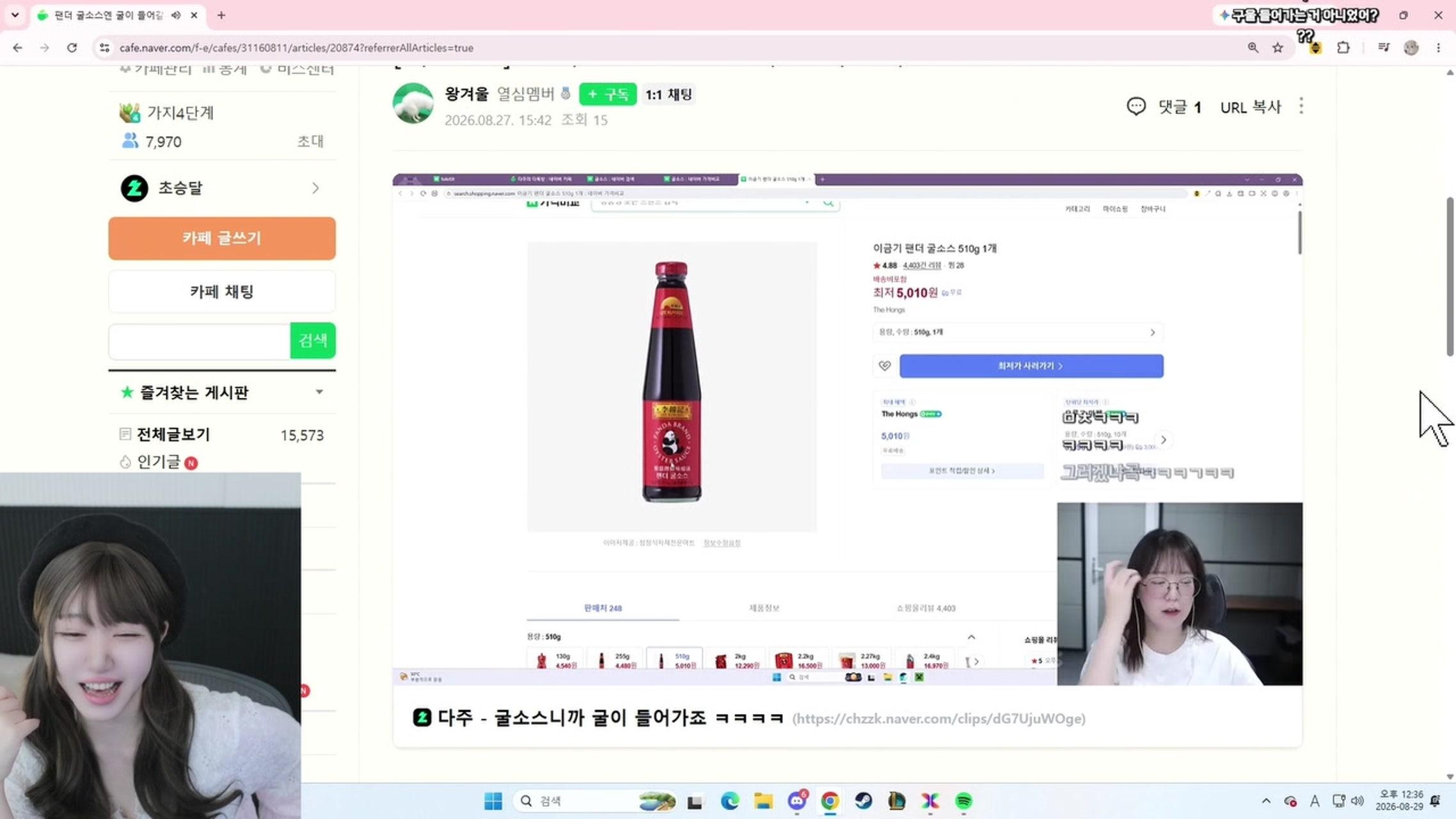
Task: Click the 초대 invite link
Action: pos(310,141)
